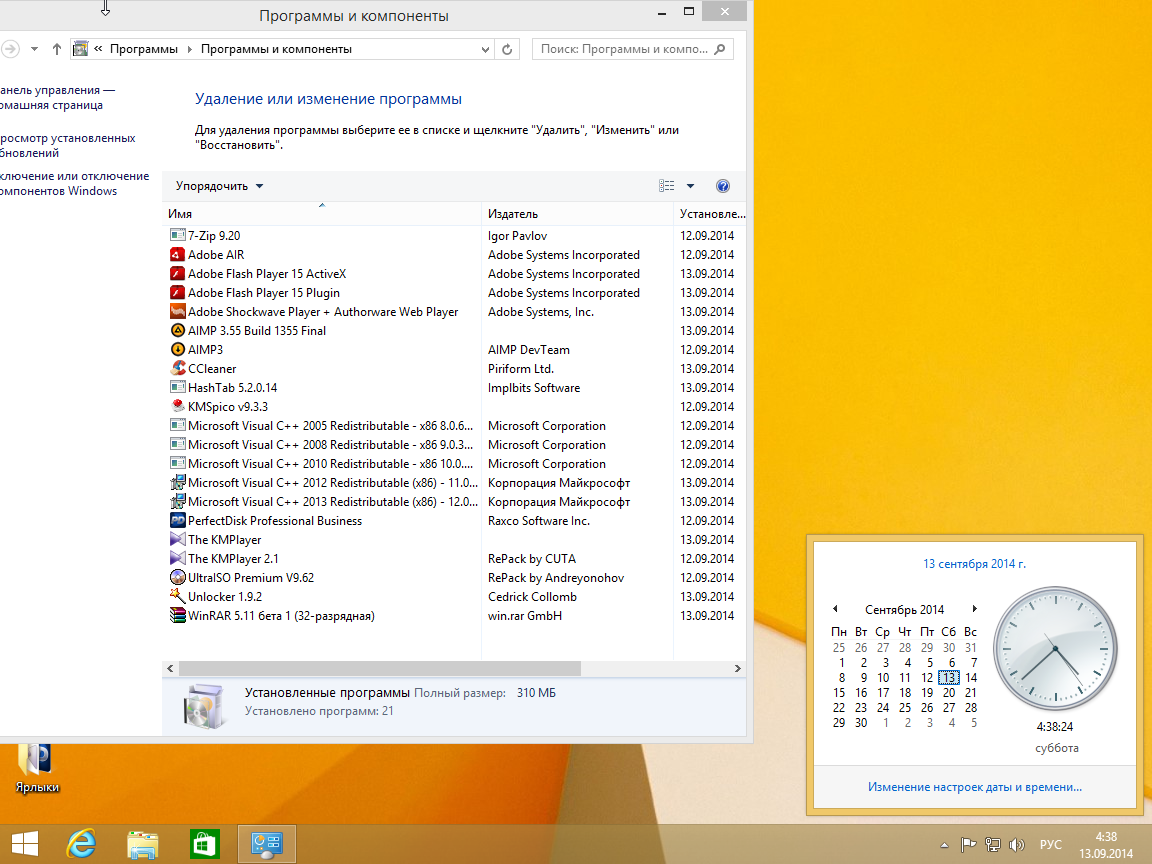
Task: Select RePack by Andreyonohov publisher cell
Action: click(556, 577)
